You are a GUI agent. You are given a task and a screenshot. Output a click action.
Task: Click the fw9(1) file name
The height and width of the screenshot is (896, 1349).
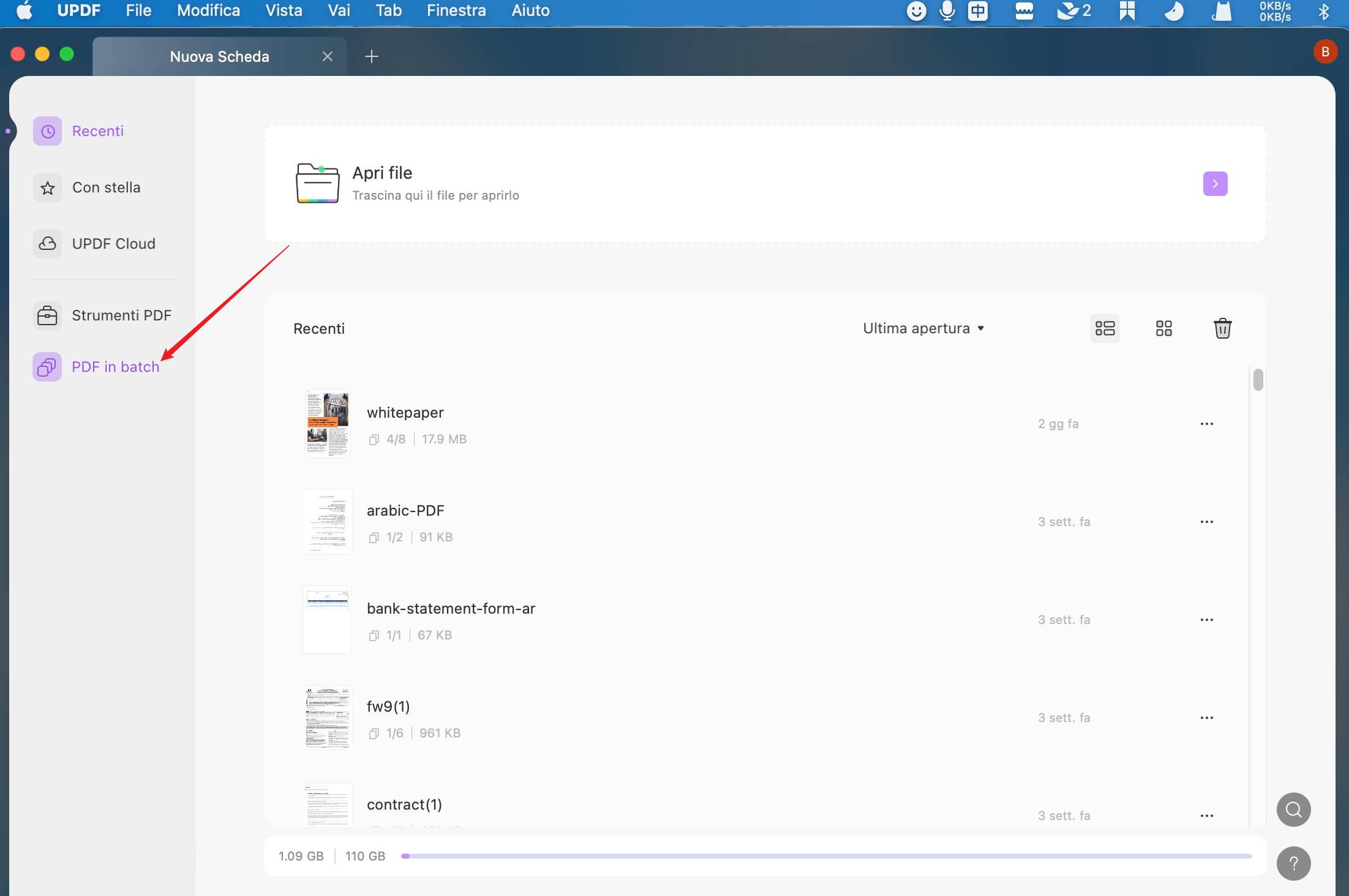(388, 707)
